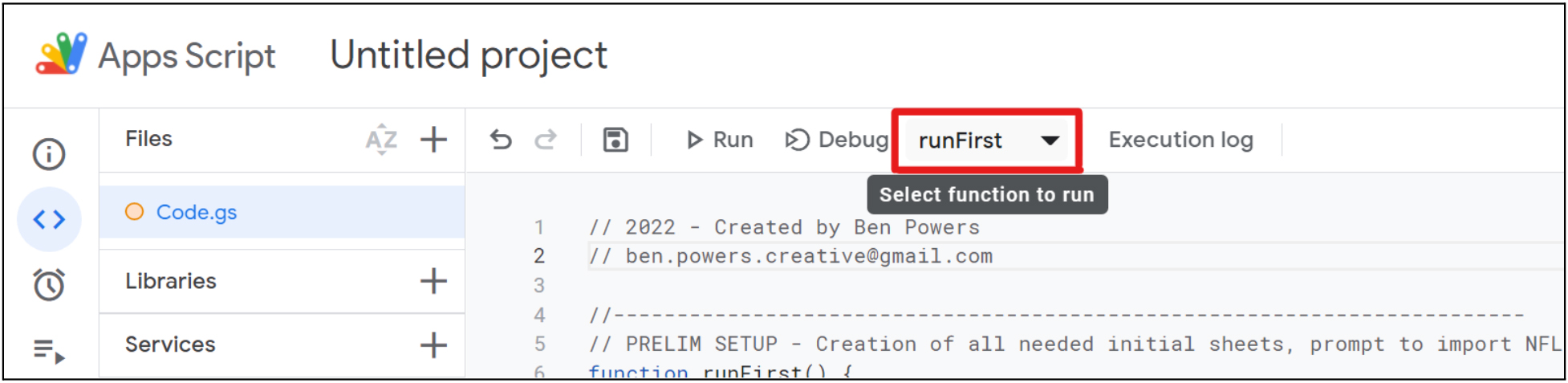
Task: Click line 2 of the code editor
Action: click(1075, 256)
